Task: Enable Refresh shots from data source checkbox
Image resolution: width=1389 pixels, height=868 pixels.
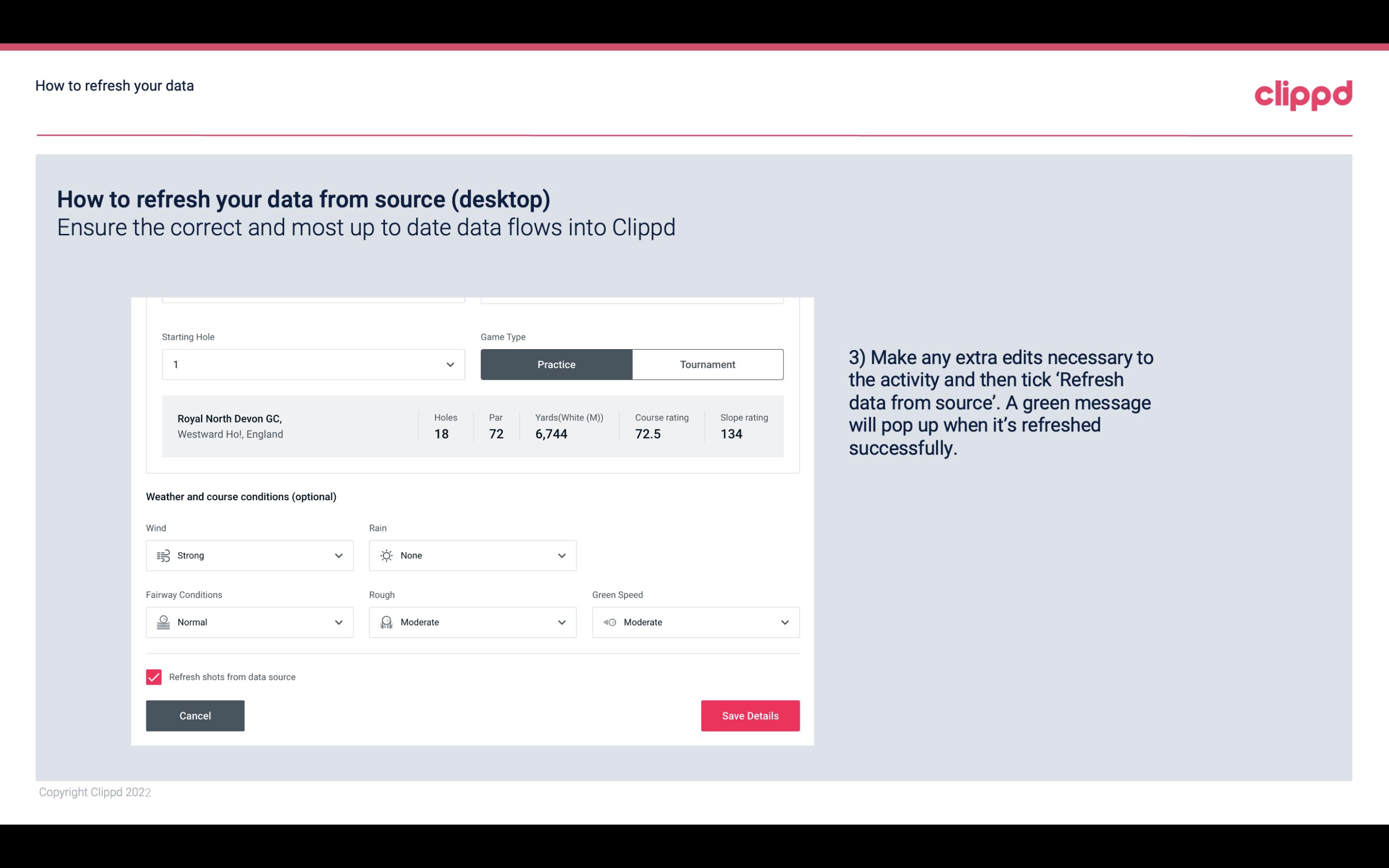Action: [x=154, y=676]
